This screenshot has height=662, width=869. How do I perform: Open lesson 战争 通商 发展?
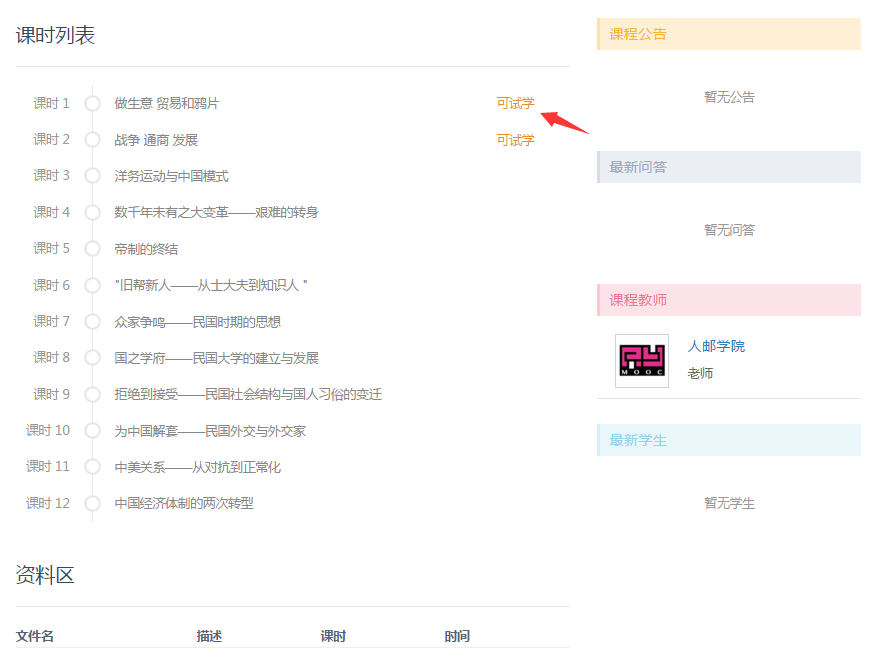156,140
